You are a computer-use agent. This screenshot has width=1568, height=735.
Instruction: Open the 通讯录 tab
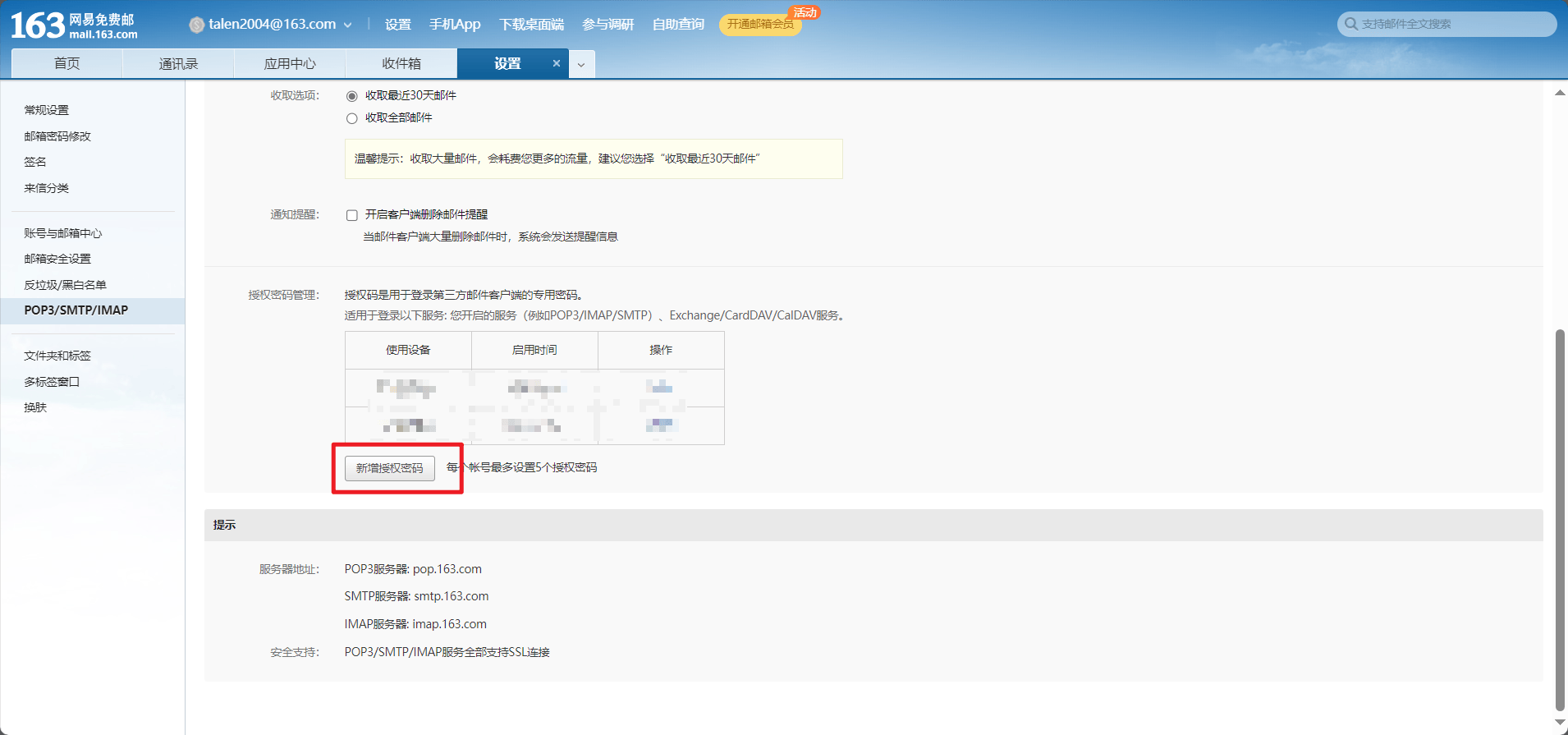coord(178,64)
